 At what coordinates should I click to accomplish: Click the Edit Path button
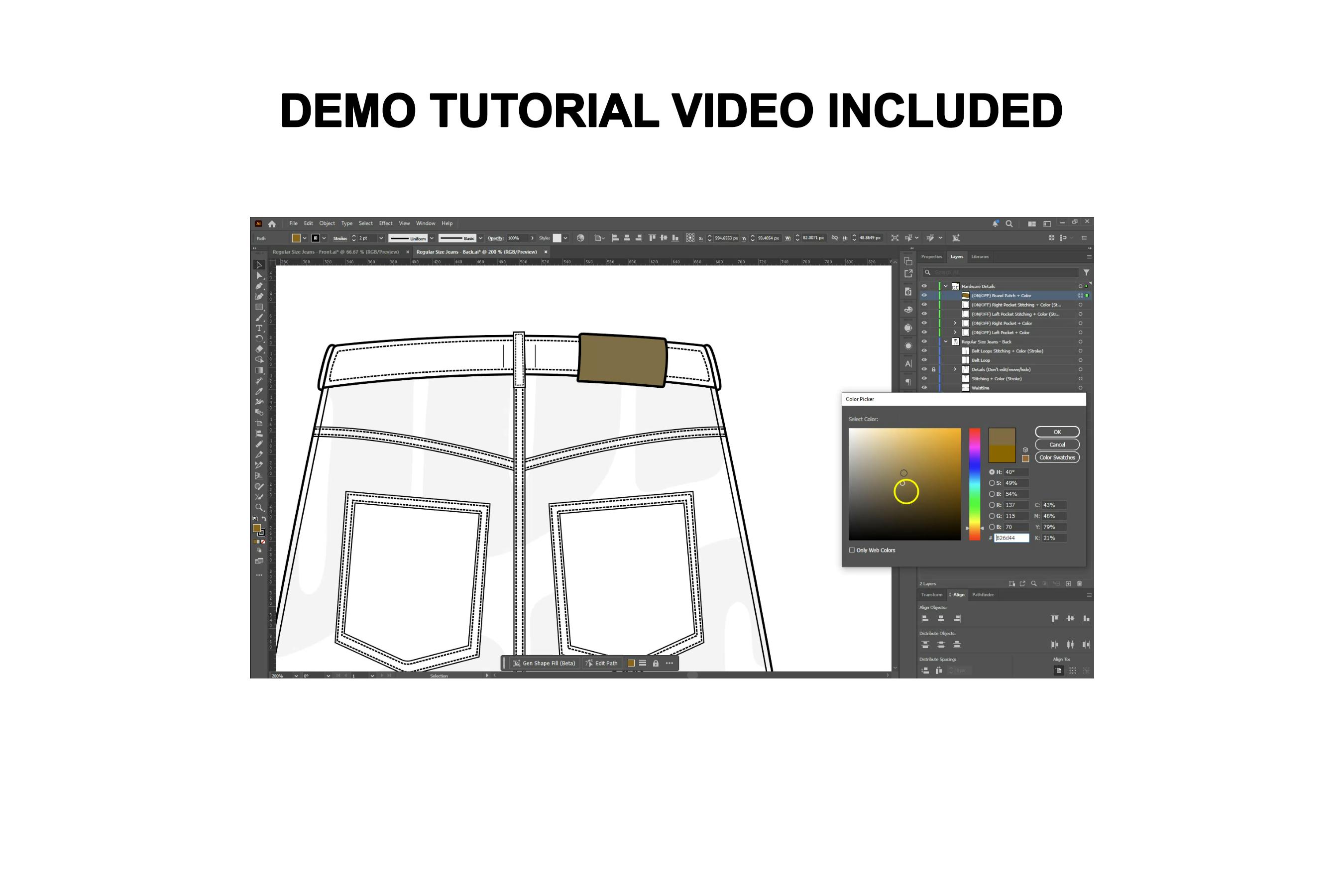[602, 664]
